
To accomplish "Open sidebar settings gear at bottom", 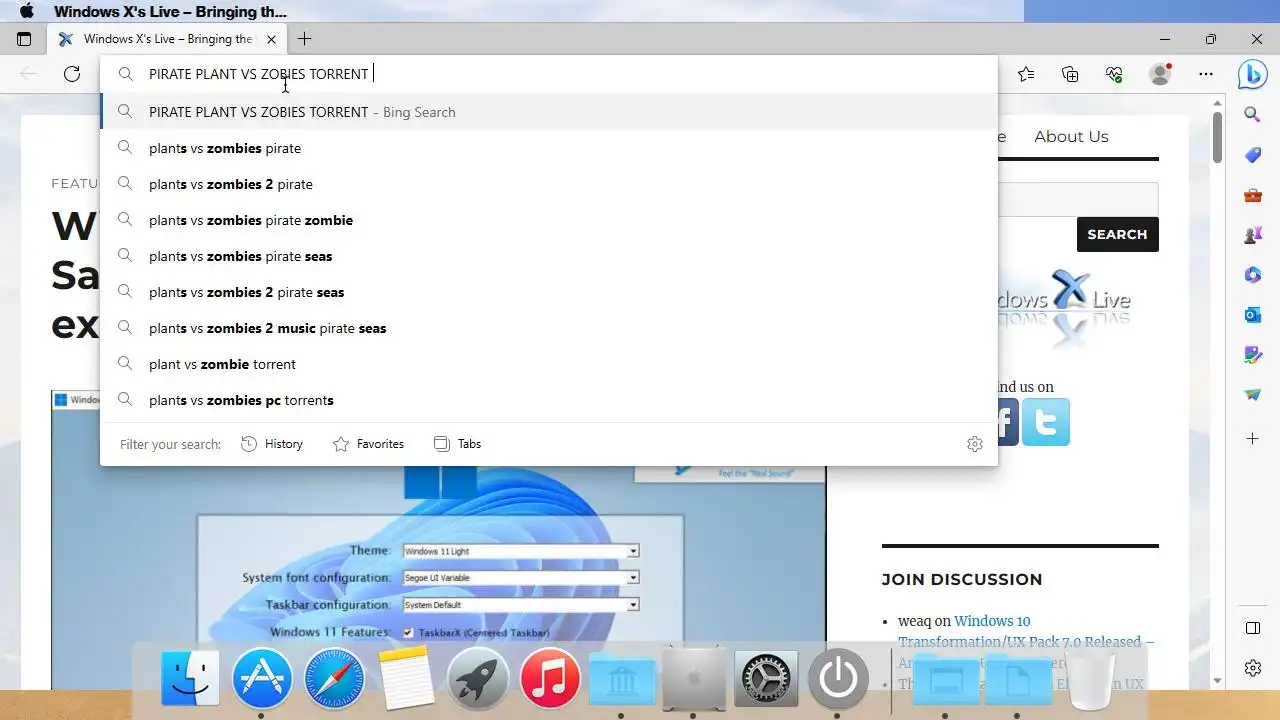I will pyautogui.click(x=1252, y=668).
